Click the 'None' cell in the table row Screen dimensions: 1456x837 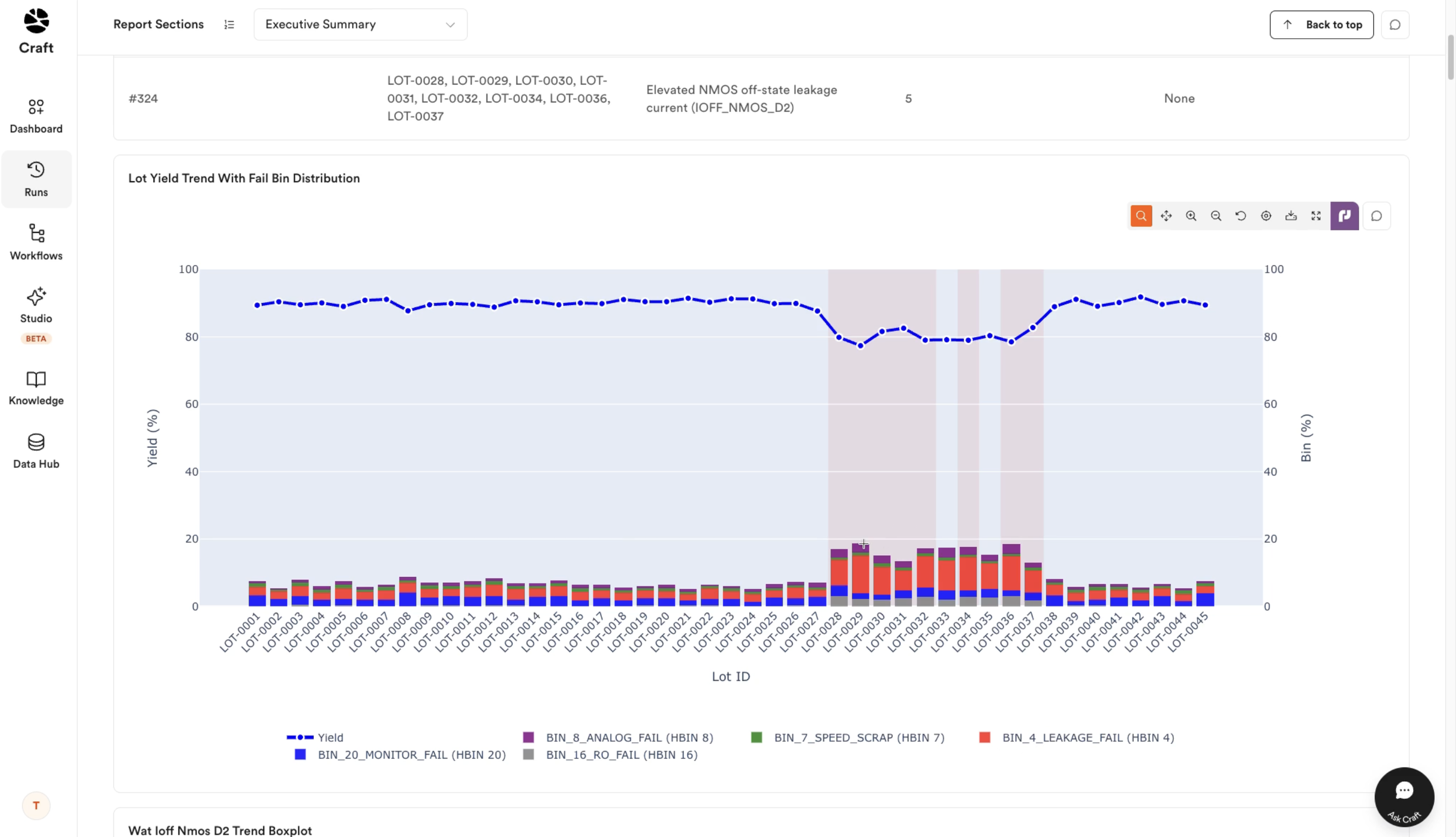tap(1179, 98)
